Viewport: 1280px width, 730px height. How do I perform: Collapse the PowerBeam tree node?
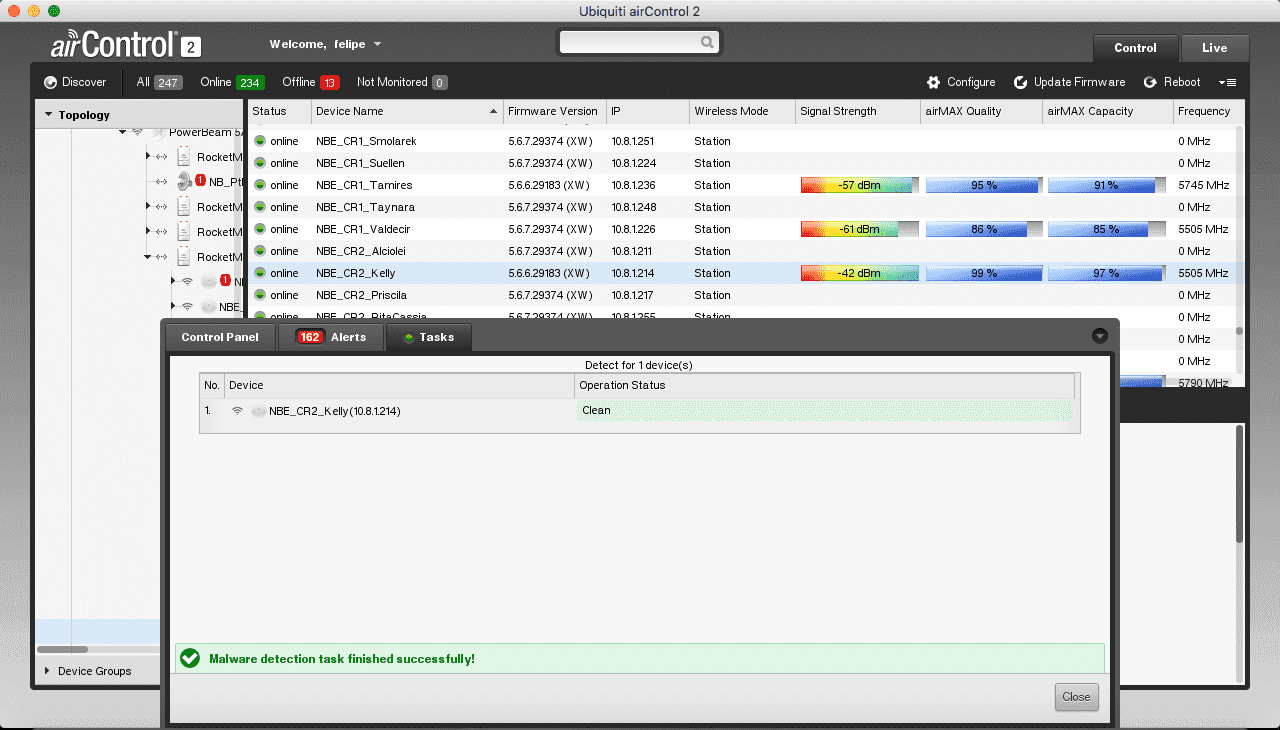(x=122, y=132)
